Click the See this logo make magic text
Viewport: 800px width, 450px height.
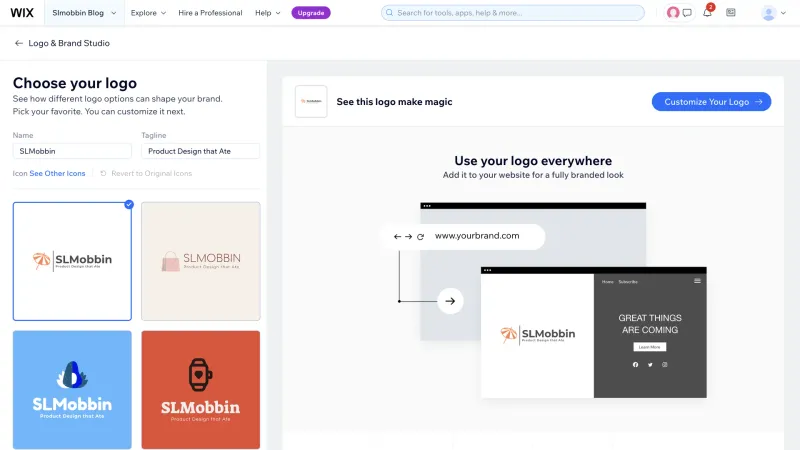coord(394,102)
